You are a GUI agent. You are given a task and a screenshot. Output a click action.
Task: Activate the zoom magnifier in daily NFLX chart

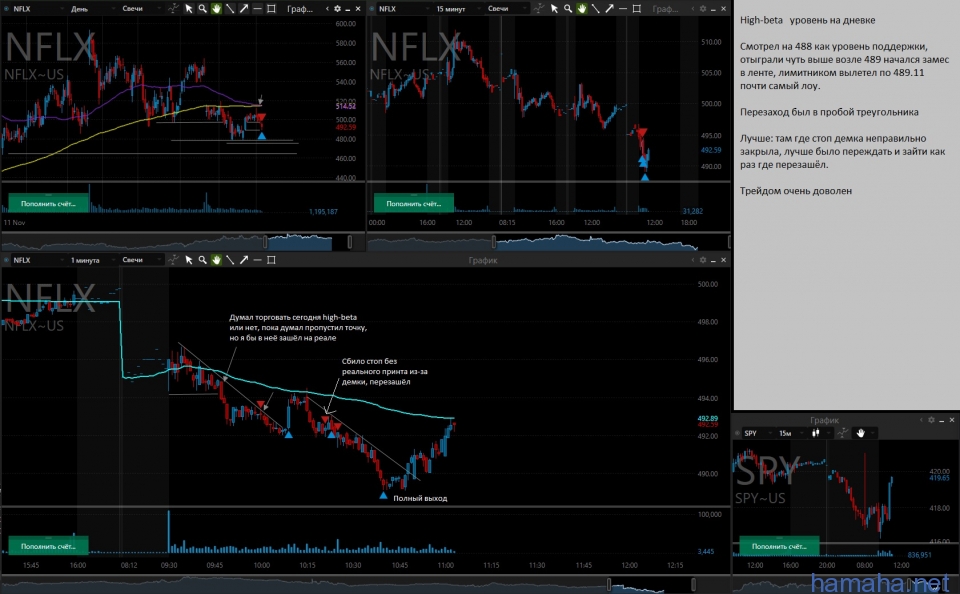point(202,9)
